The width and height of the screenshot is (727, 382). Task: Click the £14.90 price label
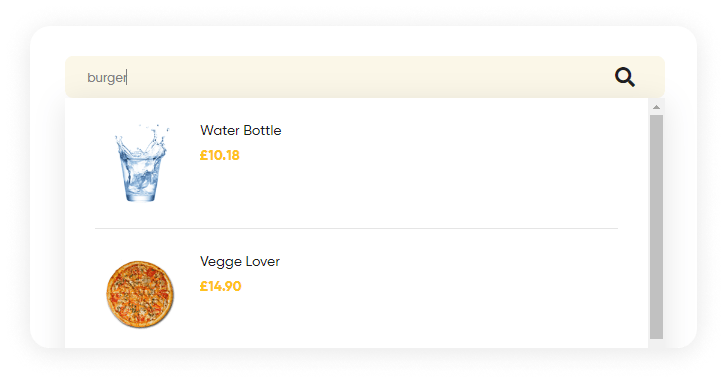point(220,286)
